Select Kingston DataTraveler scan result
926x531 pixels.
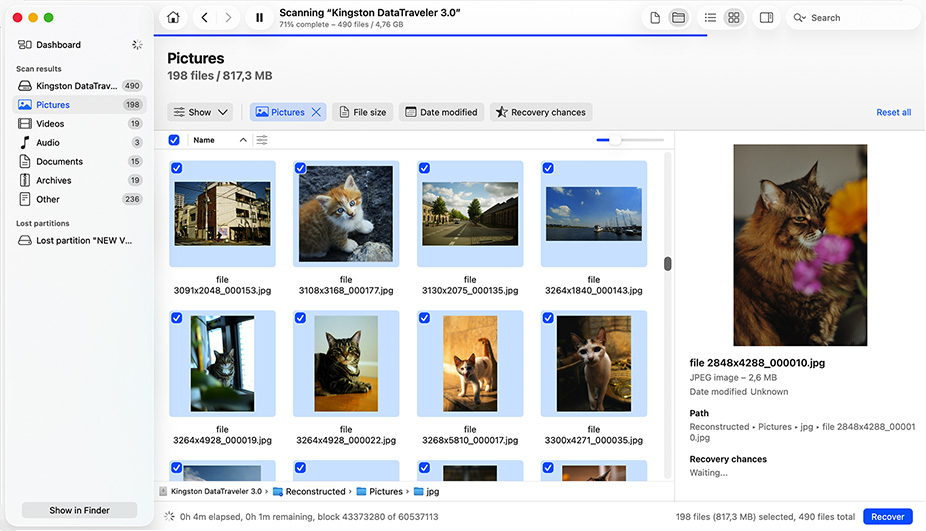79,86
